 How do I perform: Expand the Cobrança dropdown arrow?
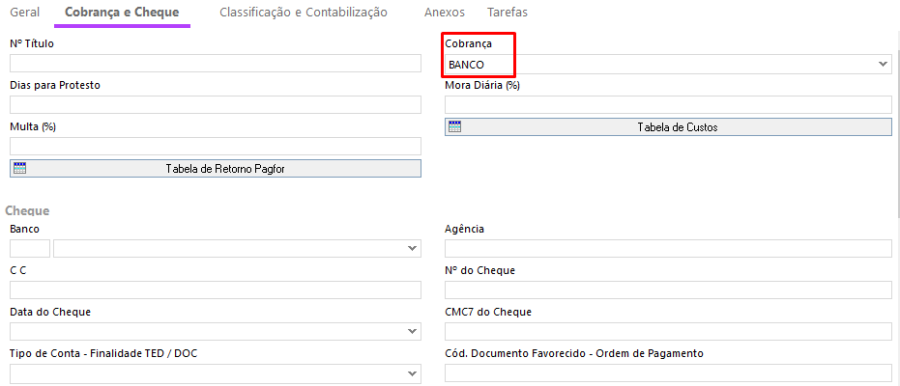pyautogui.click(x=883, y=64)
